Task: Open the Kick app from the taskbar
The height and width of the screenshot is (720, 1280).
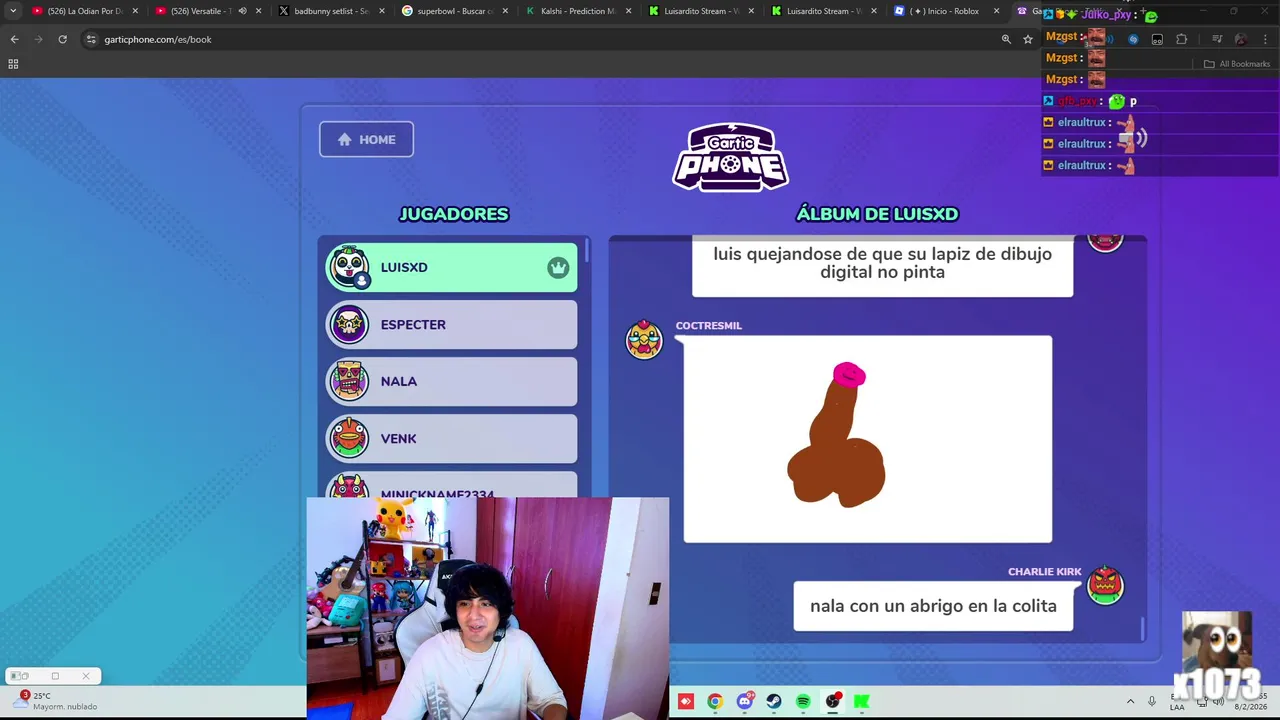Action: pos(862,702)
